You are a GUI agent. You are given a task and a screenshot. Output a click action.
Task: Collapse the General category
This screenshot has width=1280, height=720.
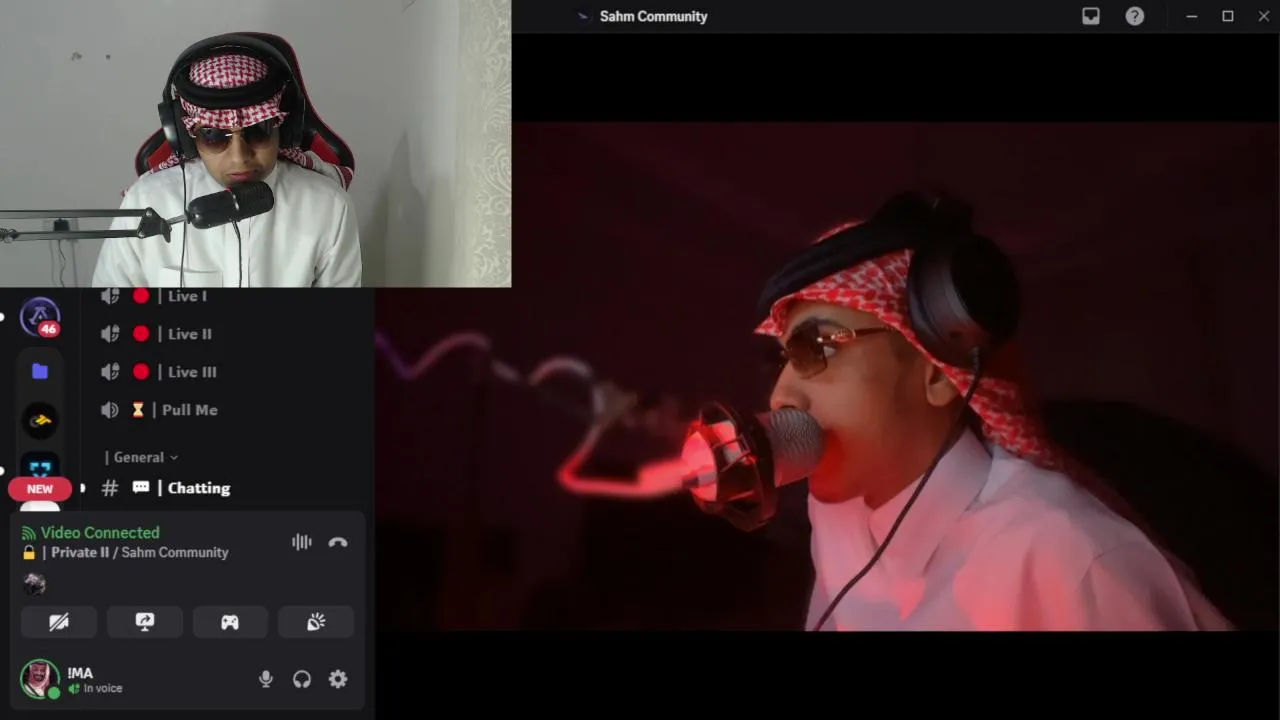pos(141,457)
